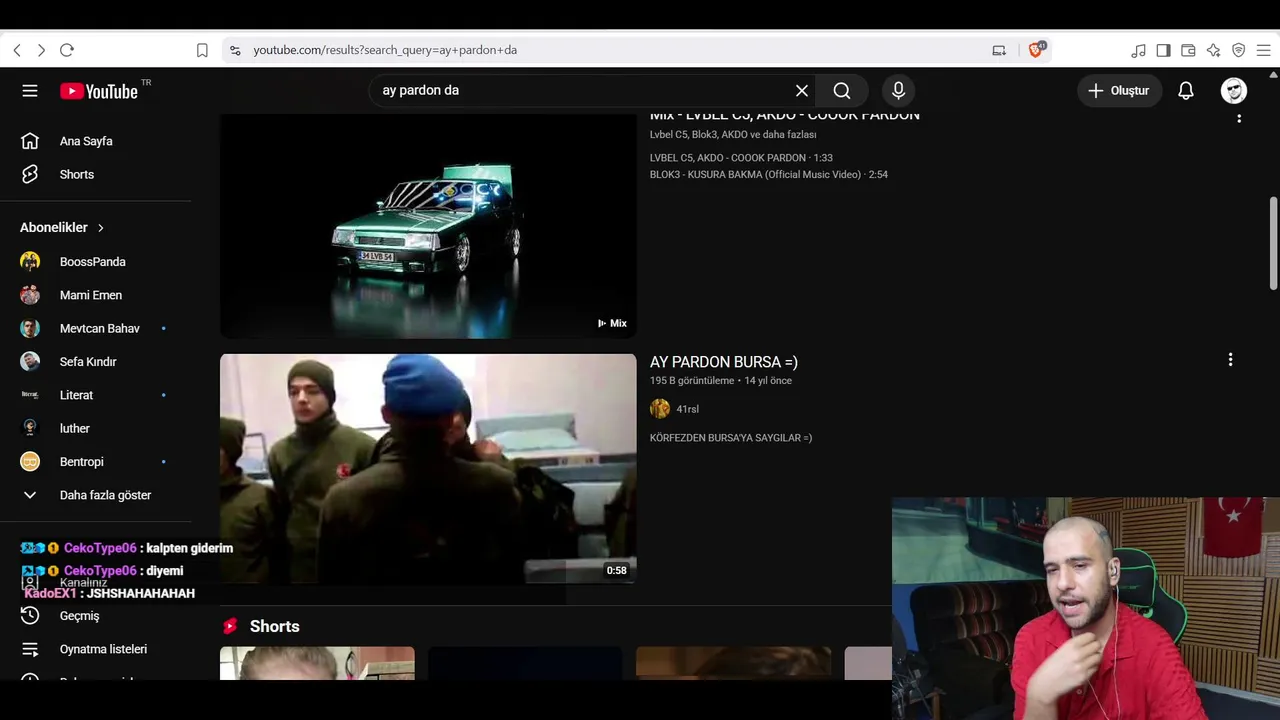Open more options for the Mix result
1280x720 pixels.
(x=1239, y=118)
